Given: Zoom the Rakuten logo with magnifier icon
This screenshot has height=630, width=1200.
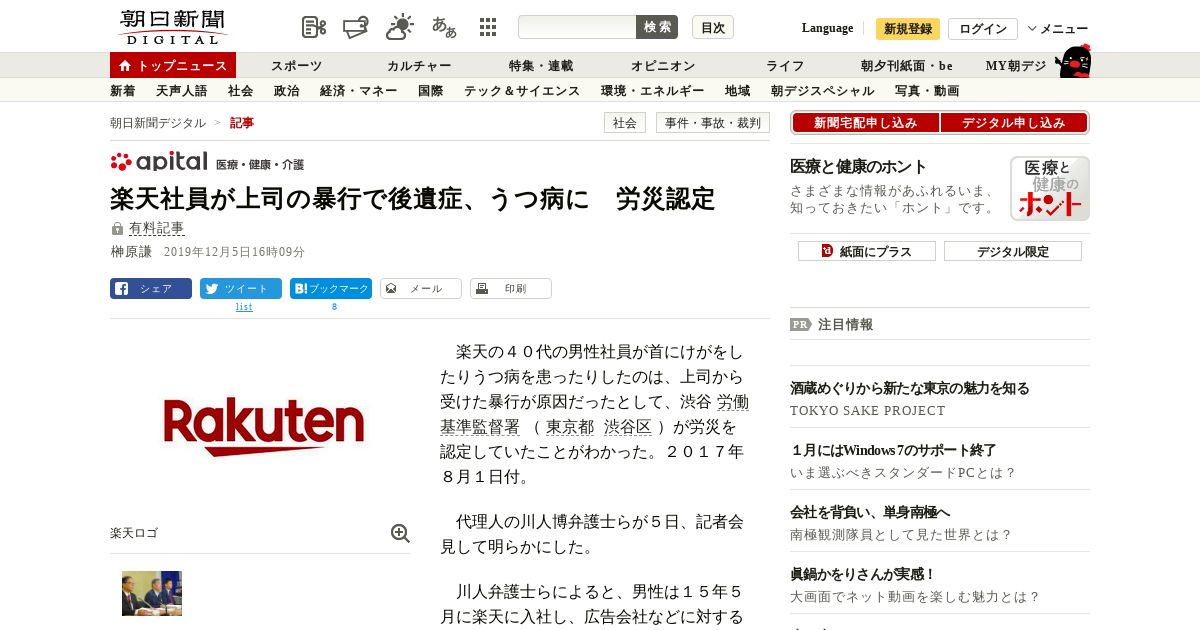Looking at the screenshot, I should click(400, 533).
